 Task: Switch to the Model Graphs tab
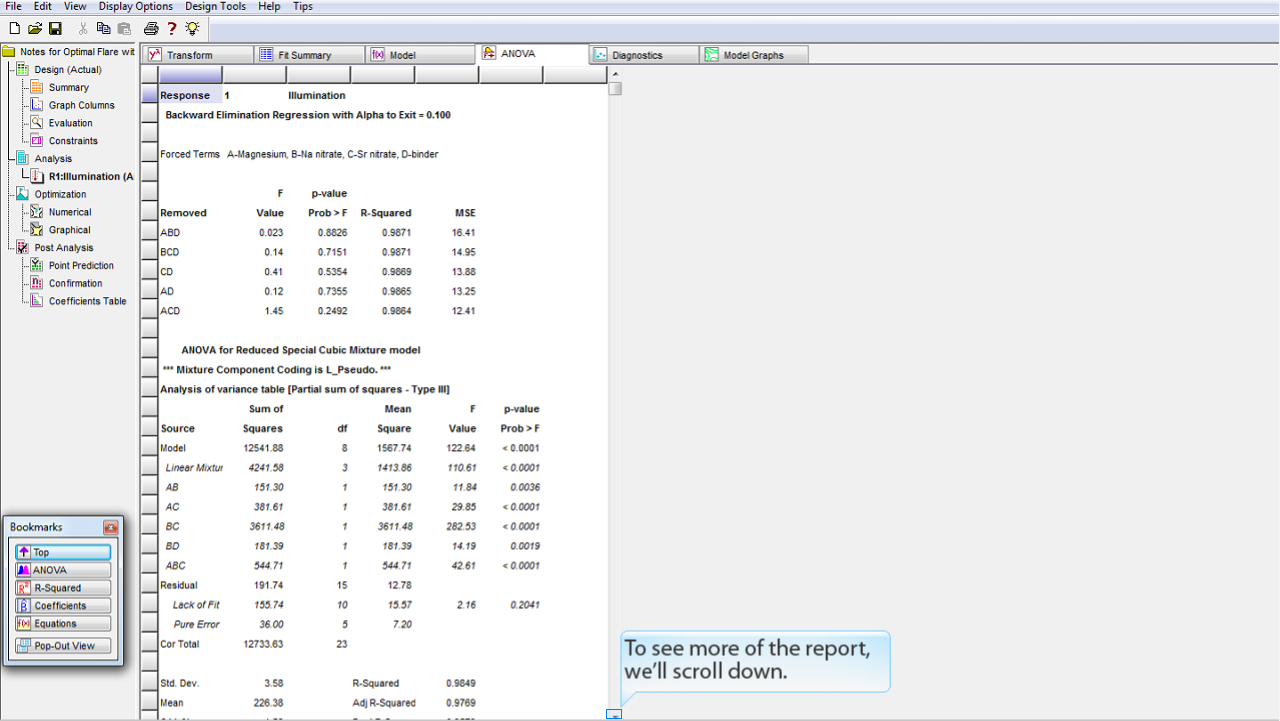click(x=753, y=55)
